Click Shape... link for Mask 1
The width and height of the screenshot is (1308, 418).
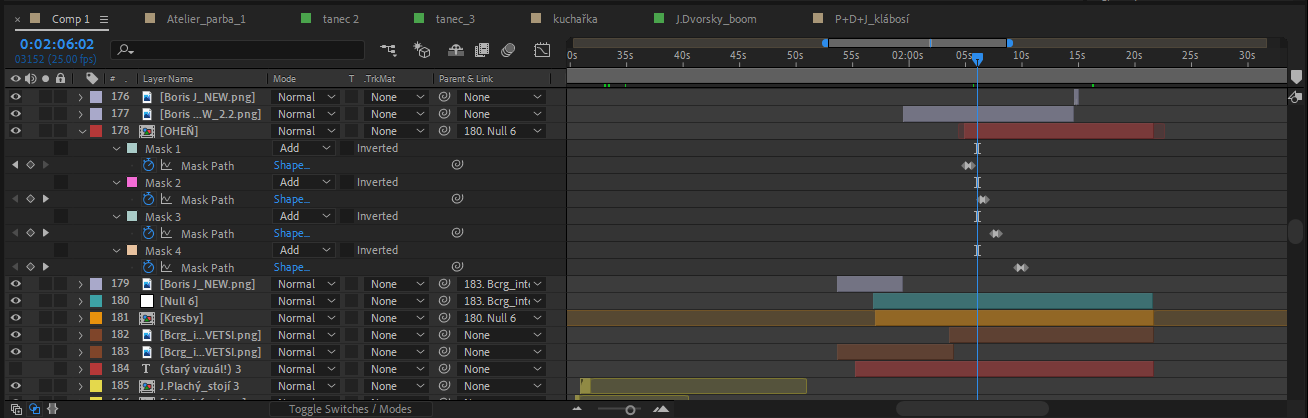coord(292,165)
